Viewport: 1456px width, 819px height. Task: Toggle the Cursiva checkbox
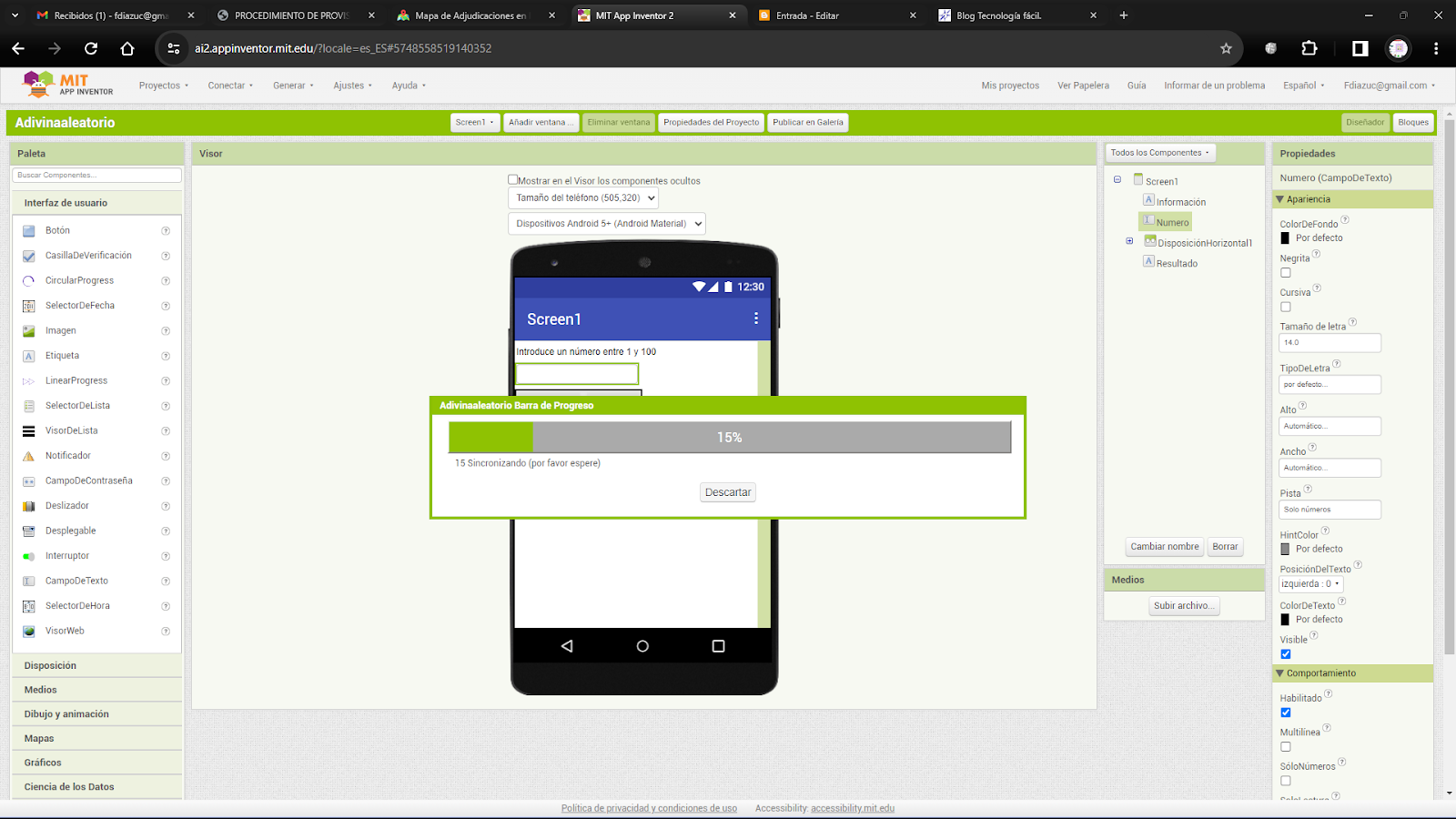coord(1286,308)
